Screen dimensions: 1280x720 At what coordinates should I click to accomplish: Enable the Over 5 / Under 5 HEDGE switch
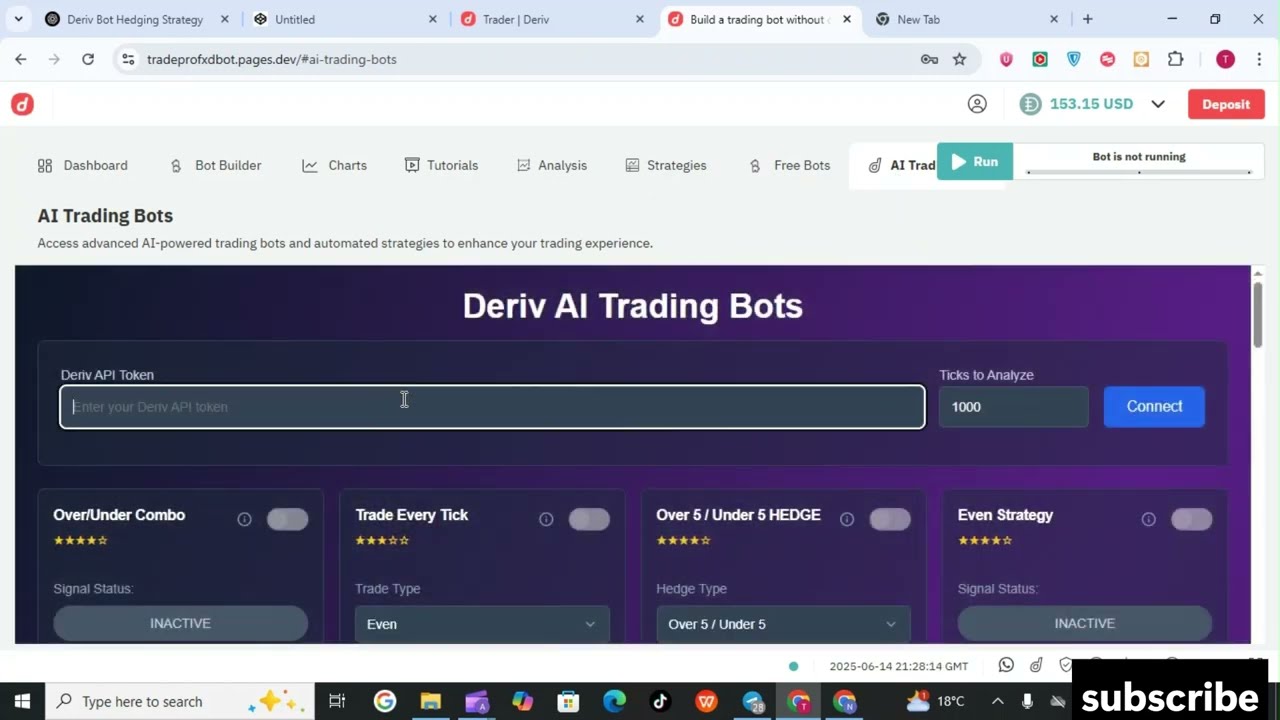tap(890, 519)
